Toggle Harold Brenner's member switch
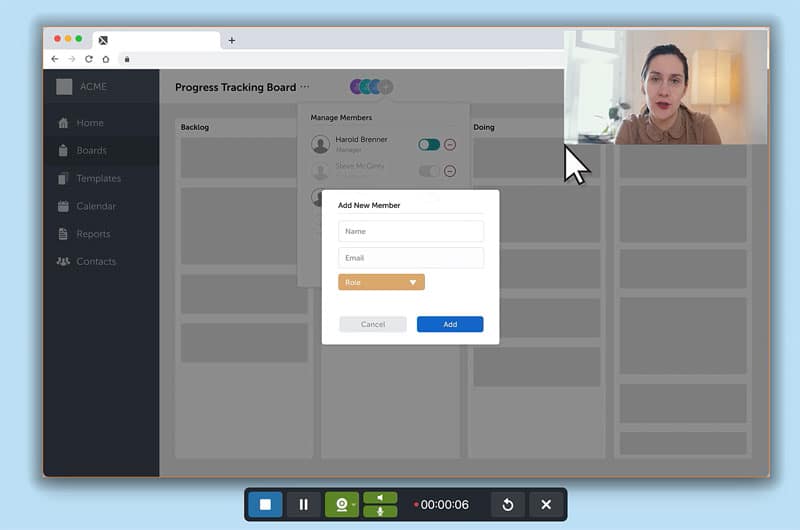This screenshot has width=800, height=530. tap(429, 144)
